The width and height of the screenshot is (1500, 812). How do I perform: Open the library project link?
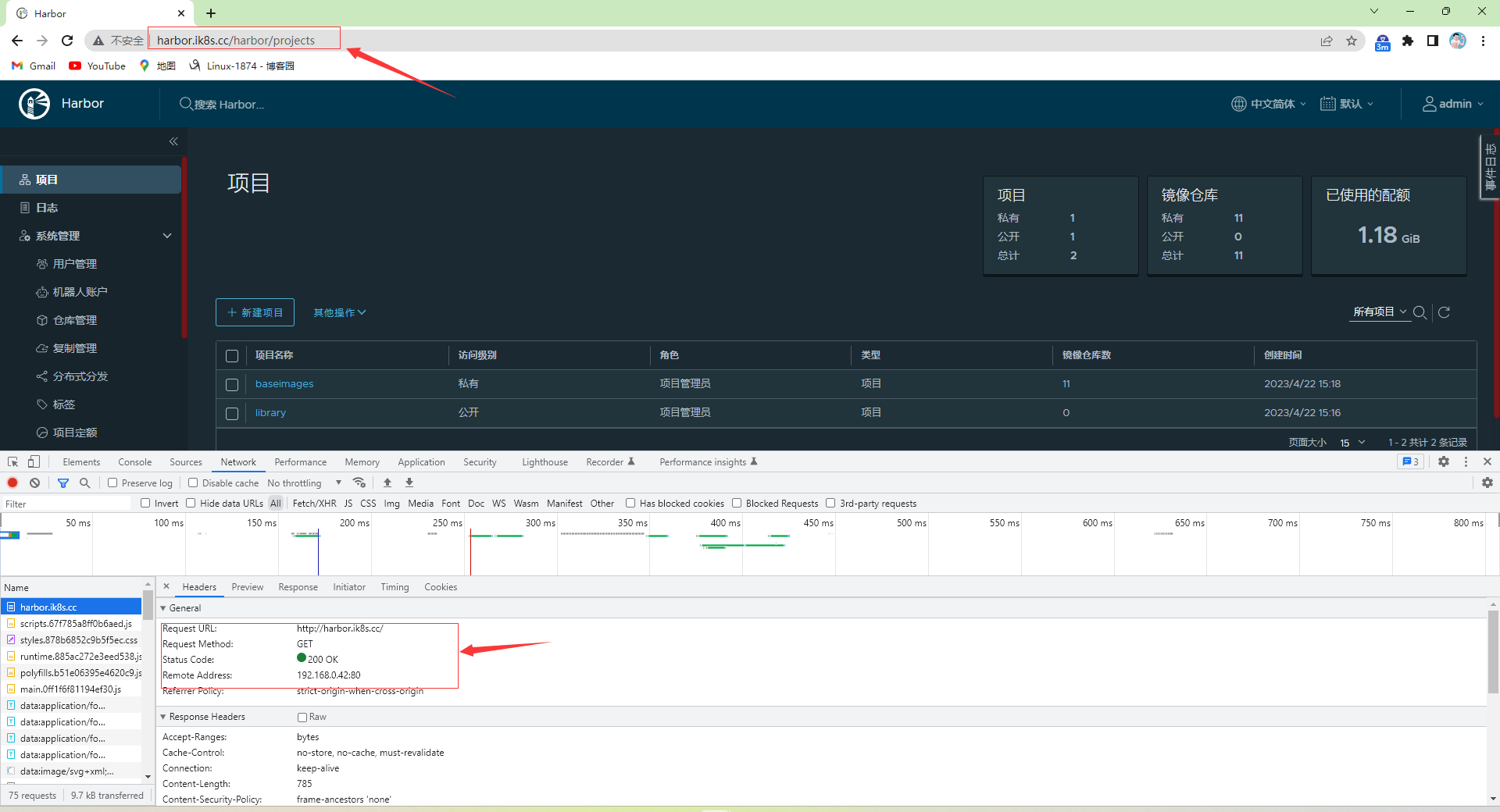click(x=270, y=412)
